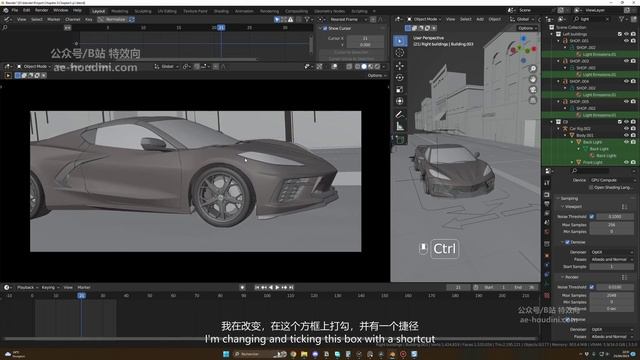The width and height of the screenshot is (640, 360).
Task: Open the File menu
Action: coord(15,10)
